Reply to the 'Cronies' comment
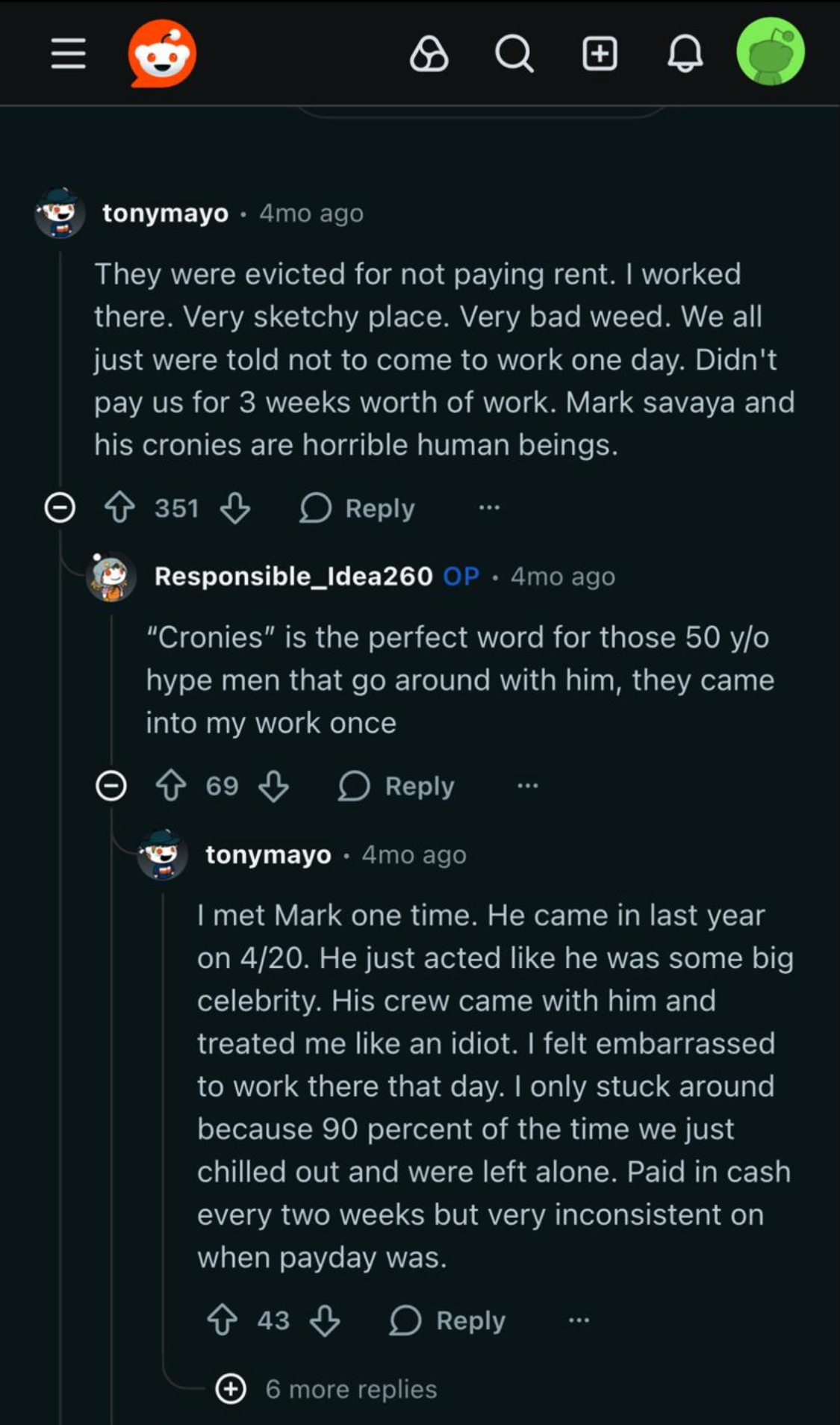This screenshot has height=1425, width=840. click(x=396, y=786)
